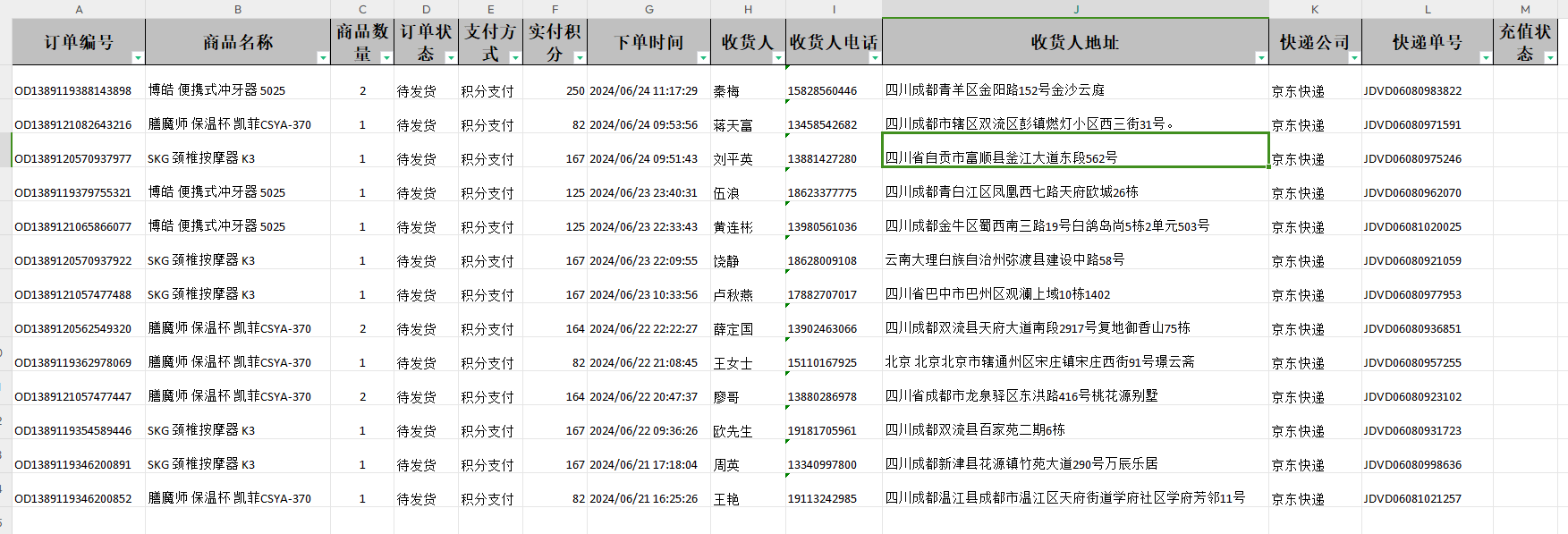Select column F header

point(555,9)
